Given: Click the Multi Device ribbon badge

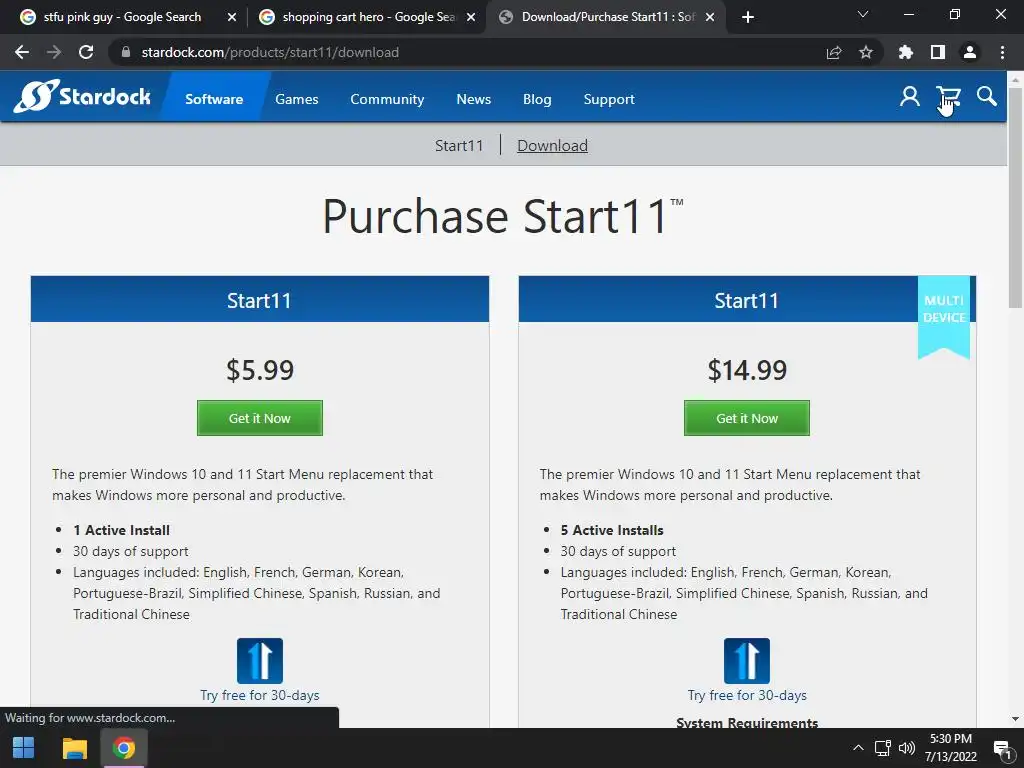Looking at the screenshot, I should pyautogui.click(x=944, y=317).
